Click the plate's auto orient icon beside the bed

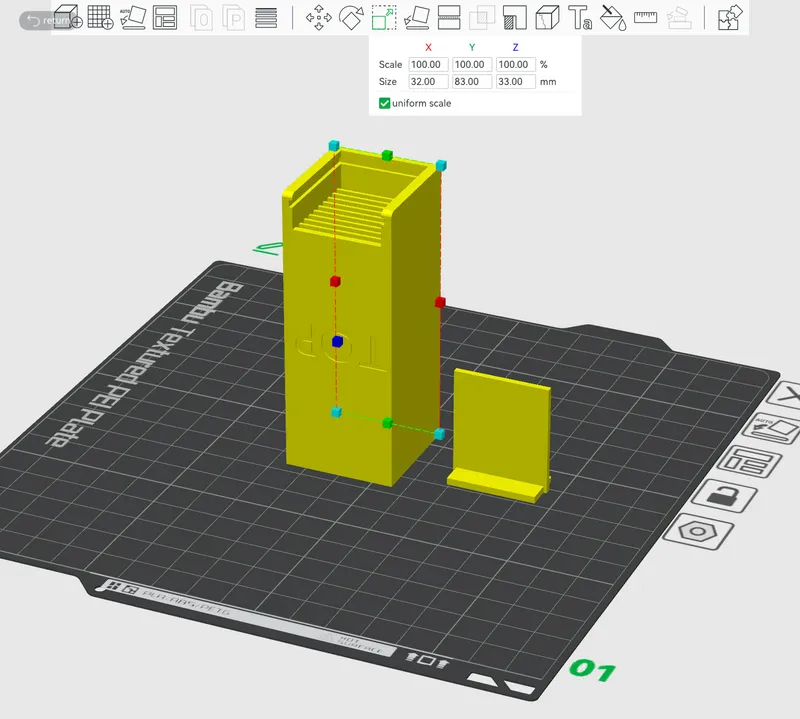(x=772, y=428)
